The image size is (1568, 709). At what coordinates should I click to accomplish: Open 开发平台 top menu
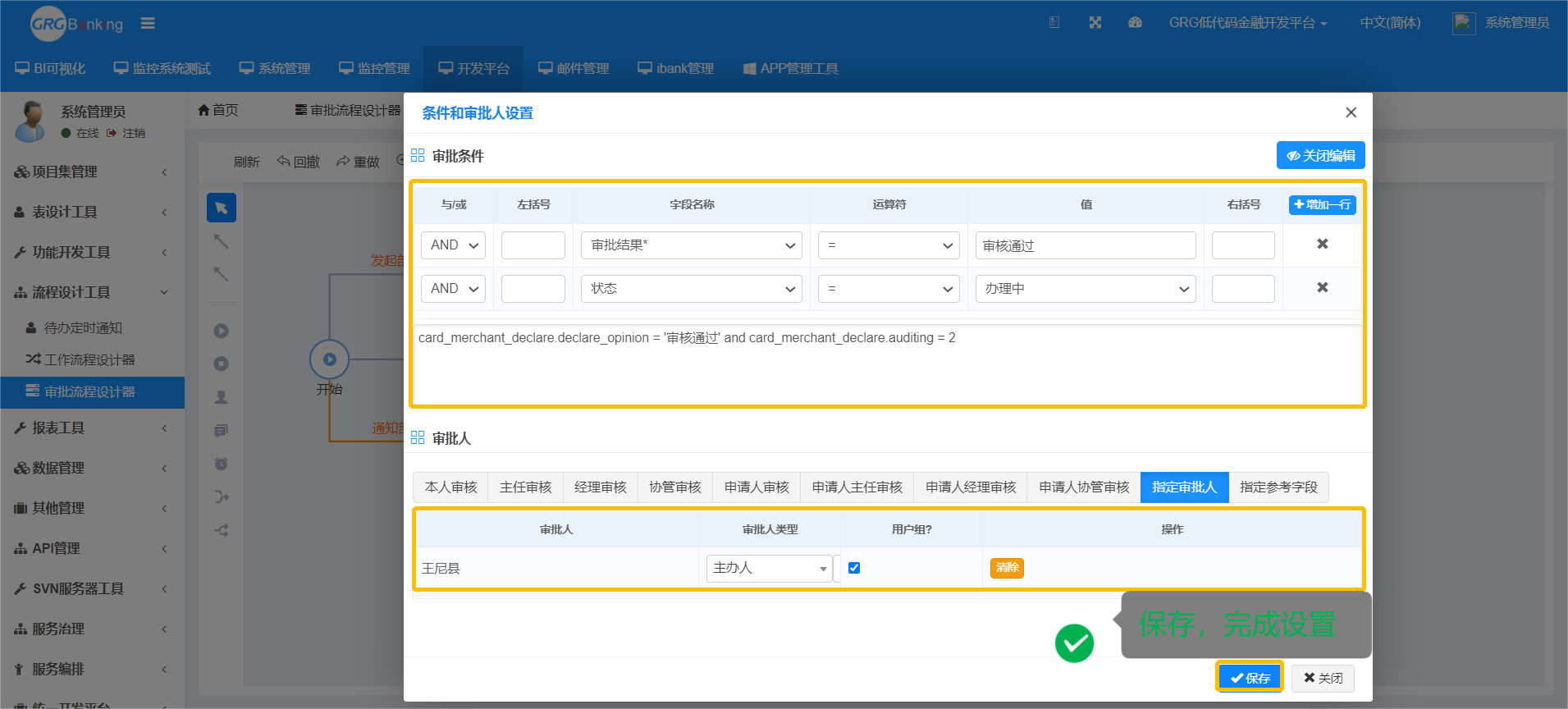(473, 68)
